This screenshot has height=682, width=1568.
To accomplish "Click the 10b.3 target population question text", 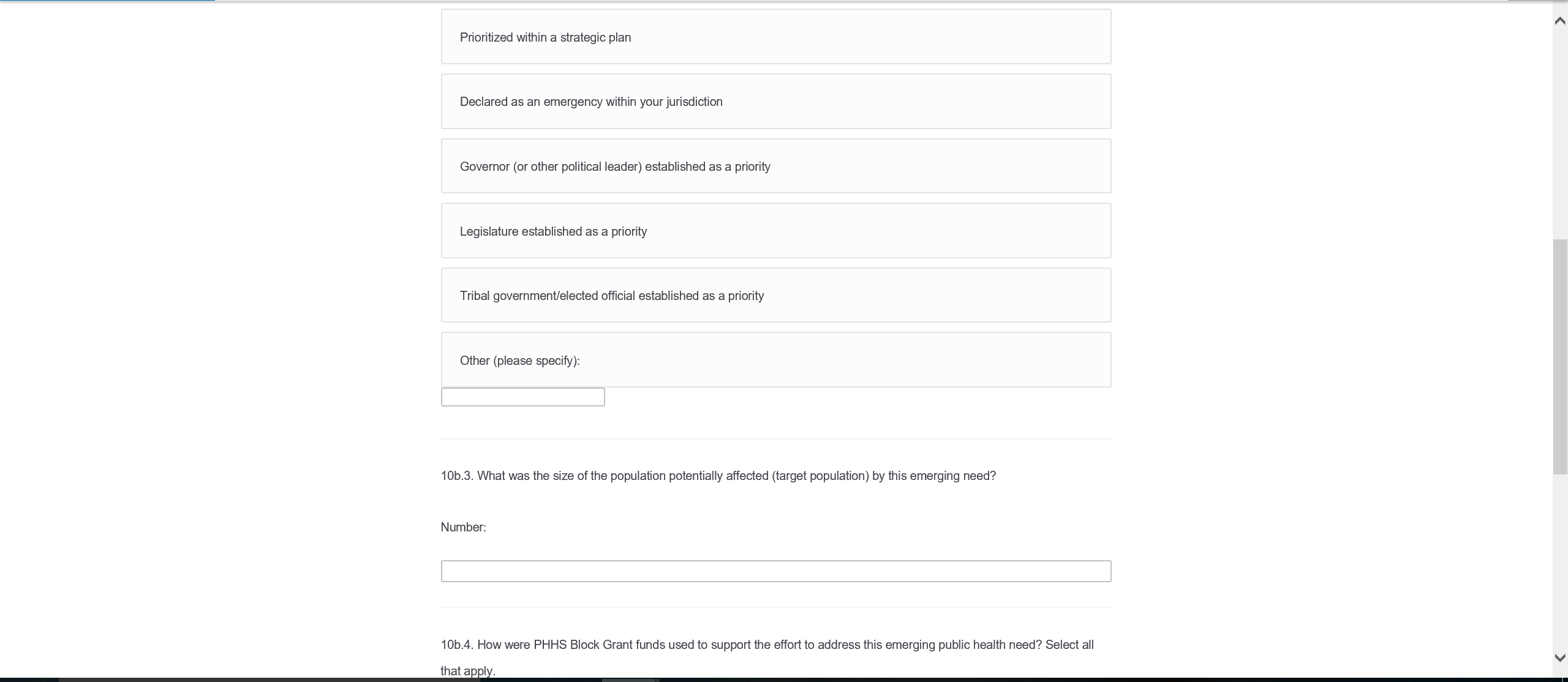I will 718,476.
